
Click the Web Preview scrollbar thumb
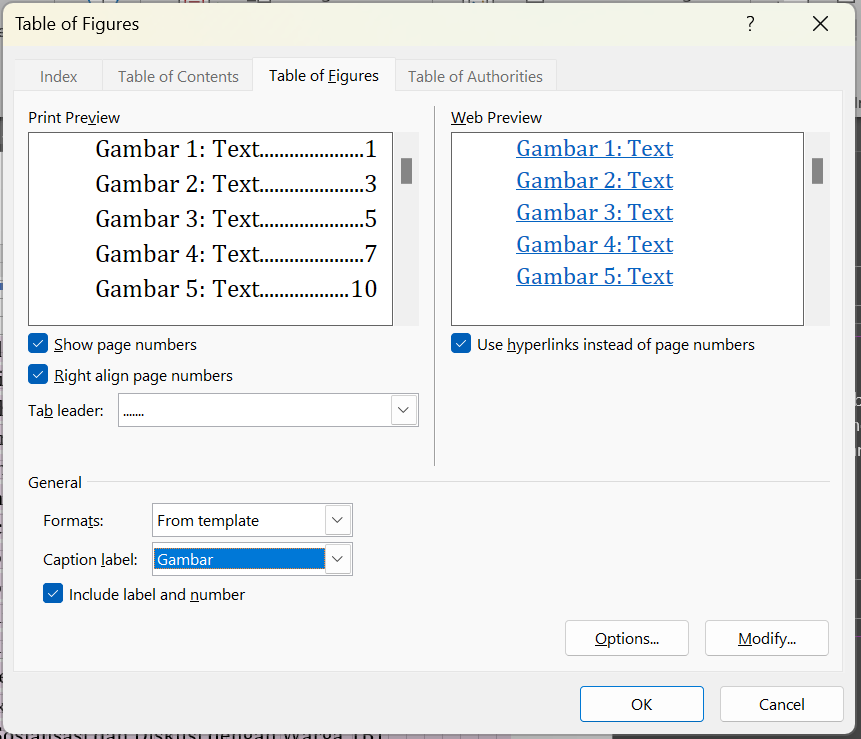(x=817, y=171)
